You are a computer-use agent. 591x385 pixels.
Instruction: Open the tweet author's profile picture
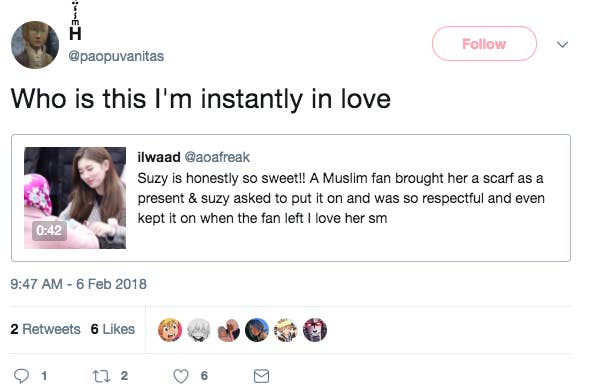click(35, 44)
